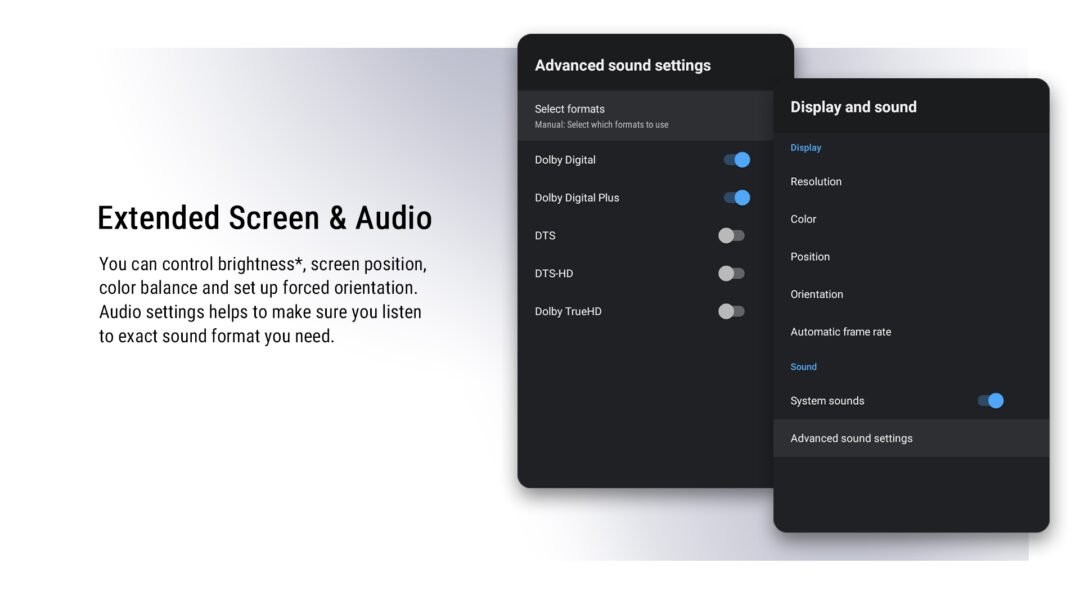
Task: Enable Dolby TrueHD format
Action: tap(730, 311)
